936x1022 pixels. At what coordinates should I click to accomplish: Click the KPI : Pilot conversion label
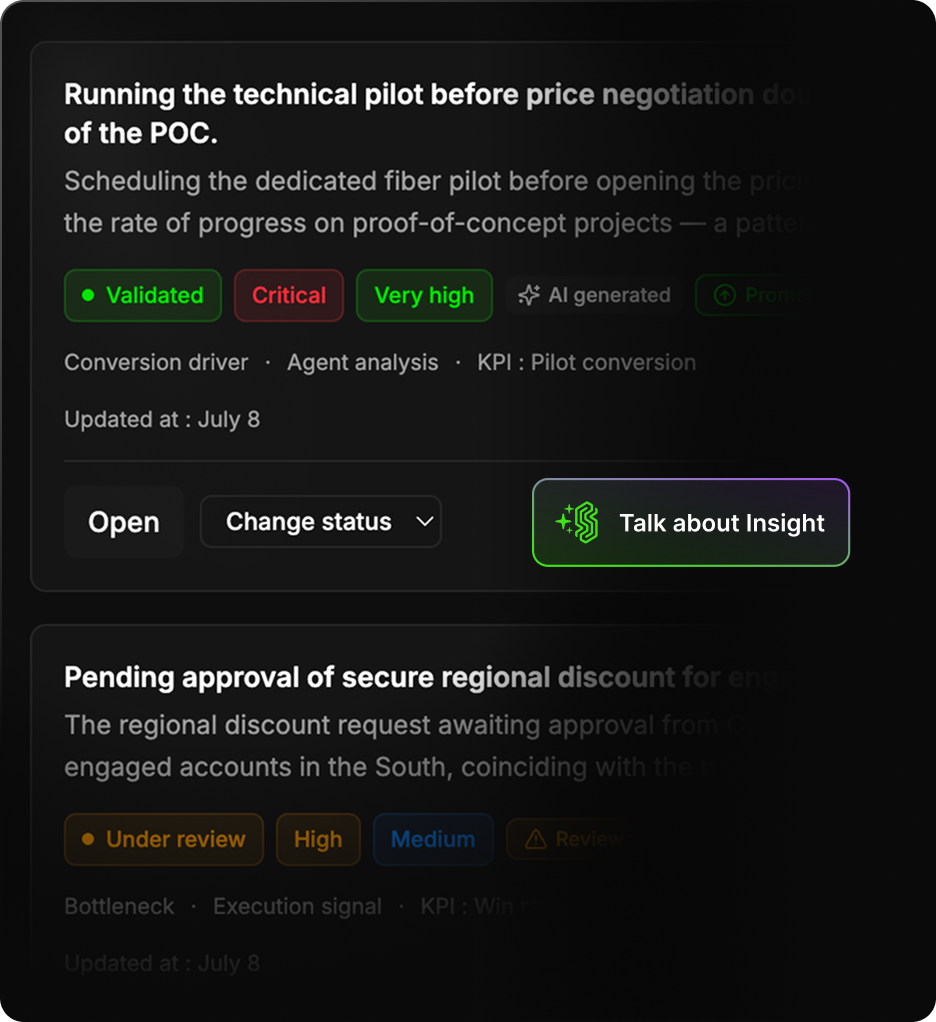[x=587, y=362]
